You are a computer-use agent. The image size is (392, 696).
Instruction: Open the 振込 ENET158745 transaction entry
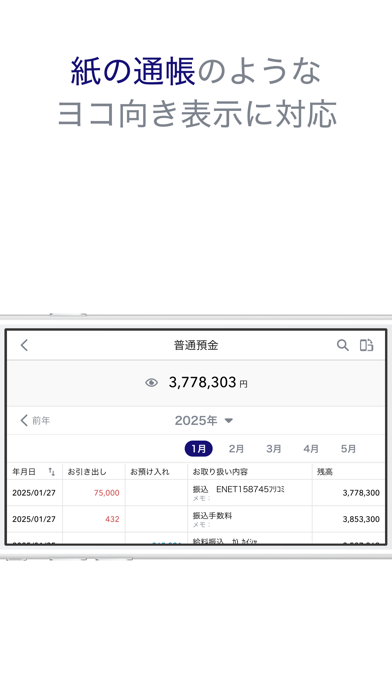click(x=238, y=489)
